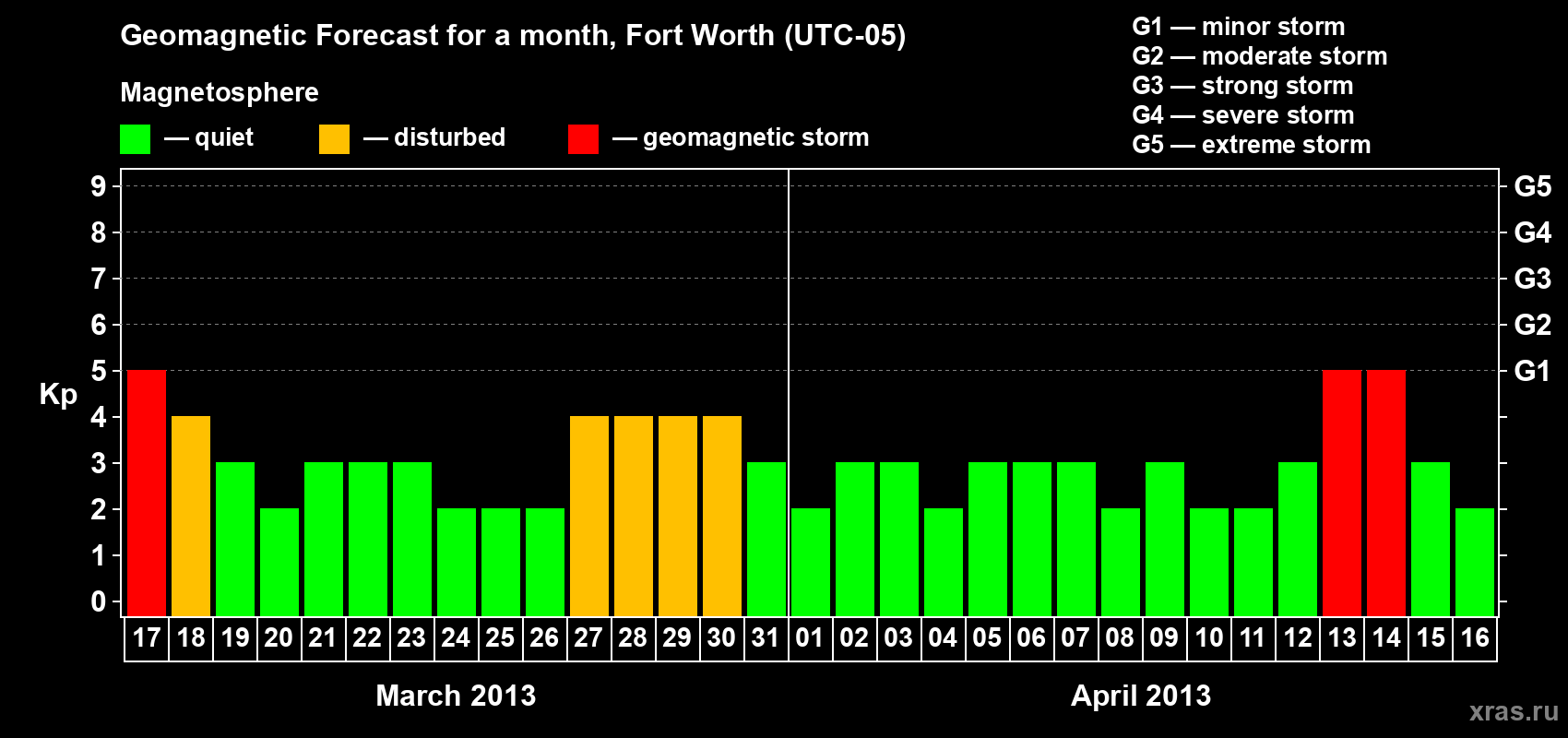The image size is (1568, 738).
Task: Click 'G4 — severe storm' legend text
Action: coord(1243,115)
